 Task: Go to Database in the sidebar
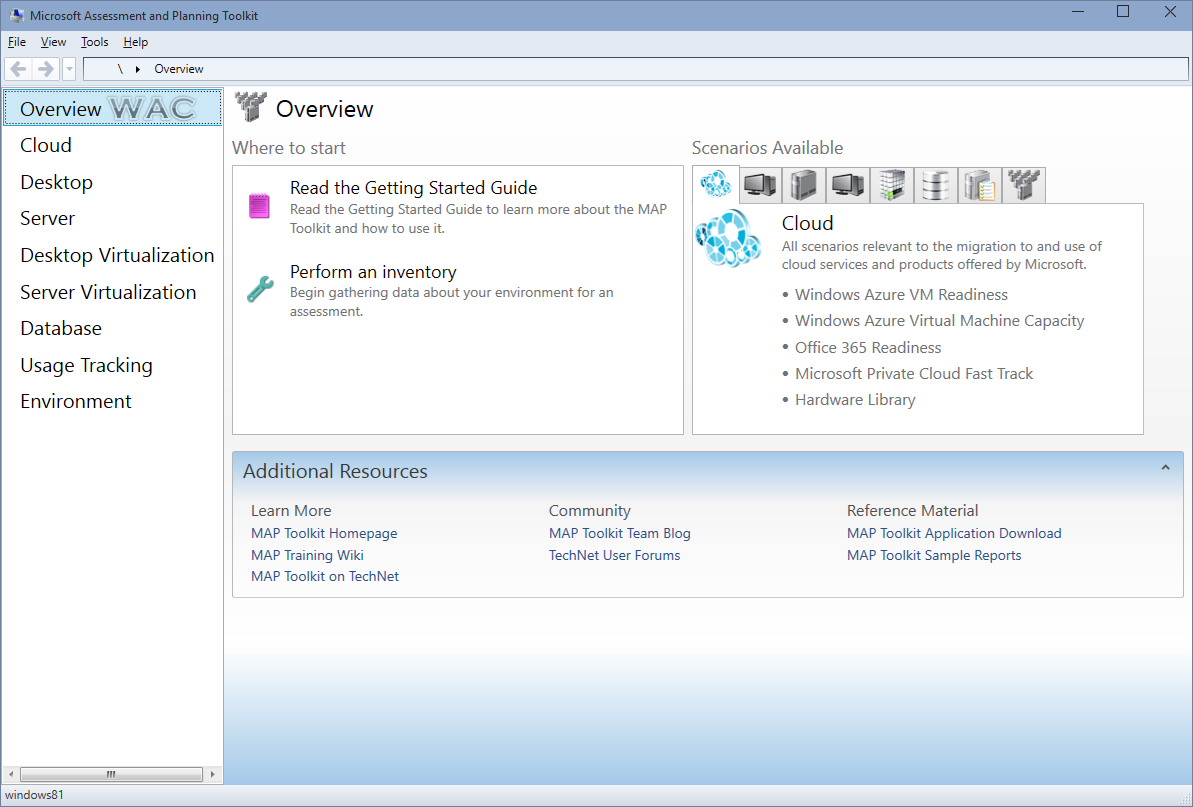(x=61, y=329)
